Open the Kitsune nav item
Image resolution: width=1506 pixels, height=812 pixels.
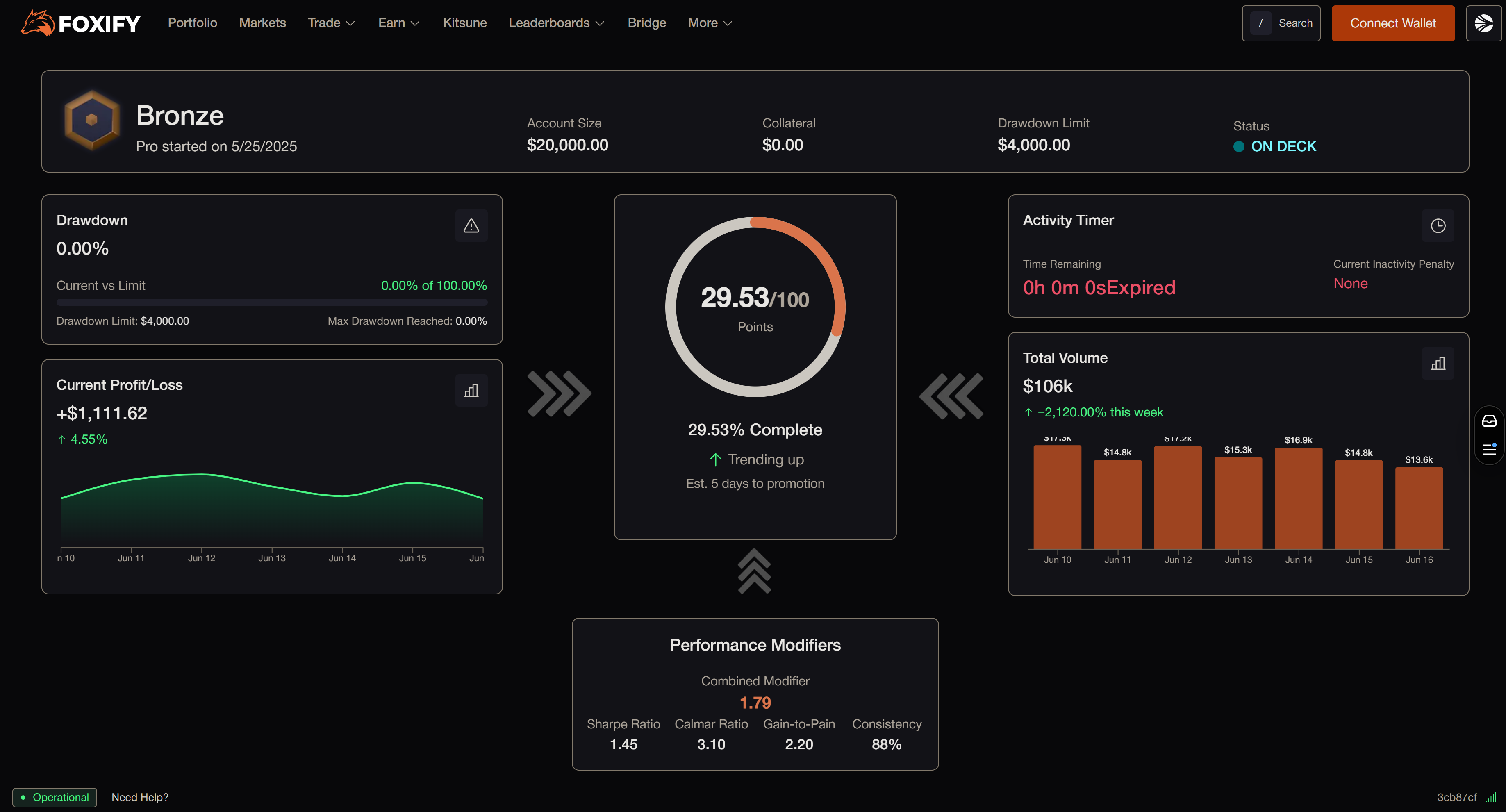[465, 23]
